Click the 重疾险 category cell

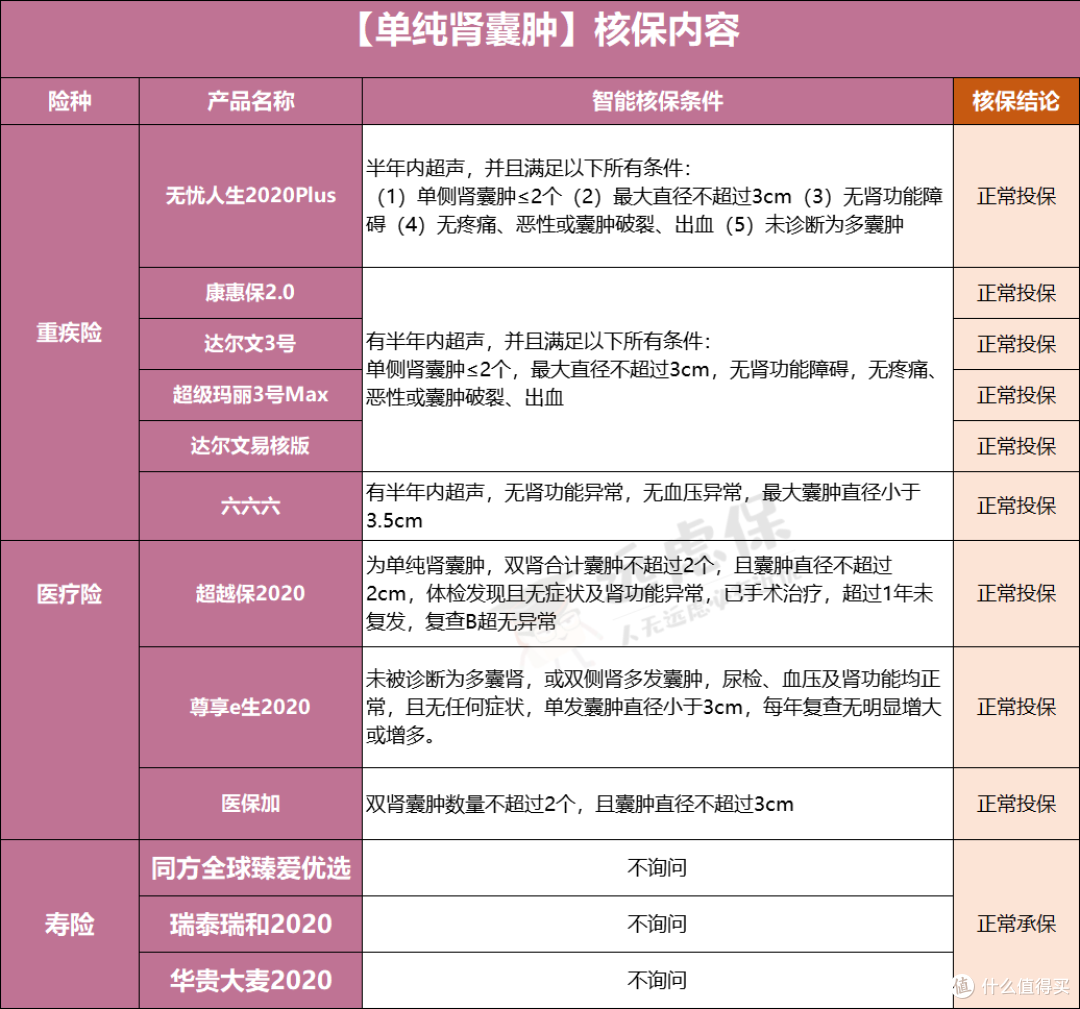tap(70, 333)
